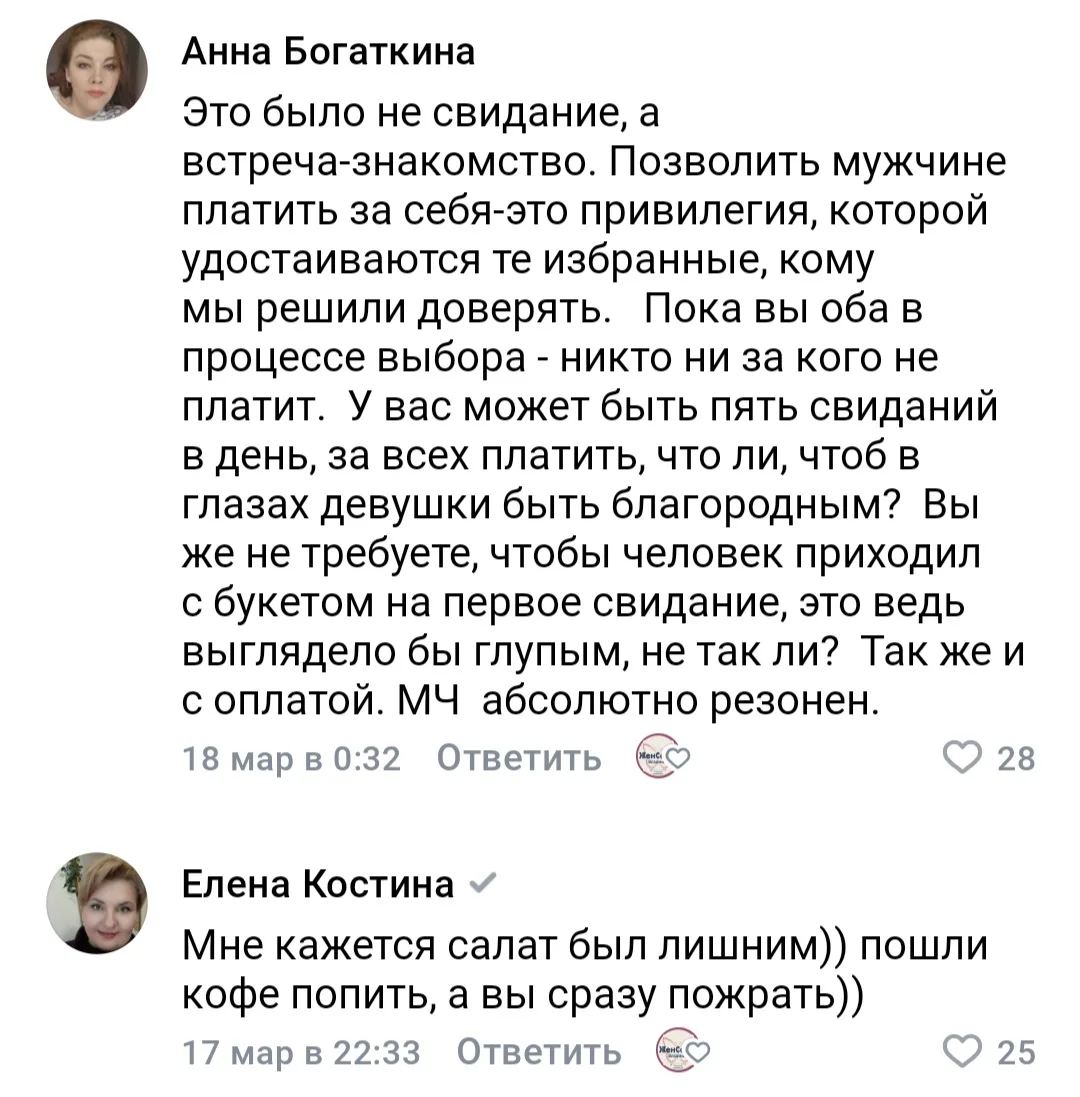Click the name Елена Костина
The height and width of the screenshot is (1097, 1080).
pyautogui.click(x=317, y=883)
